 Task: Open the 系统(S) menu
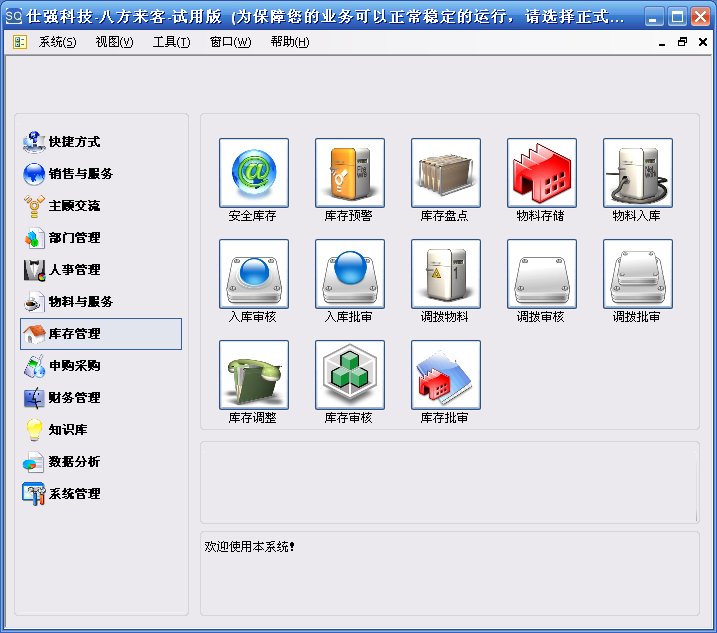point(57,42)
